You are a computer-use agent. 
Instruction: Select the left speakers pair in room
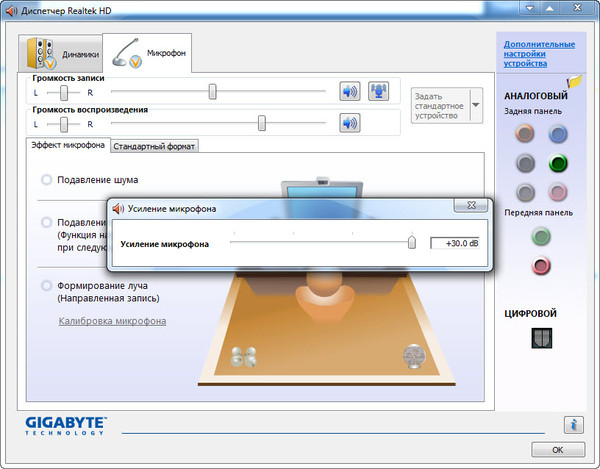(244, 357)
